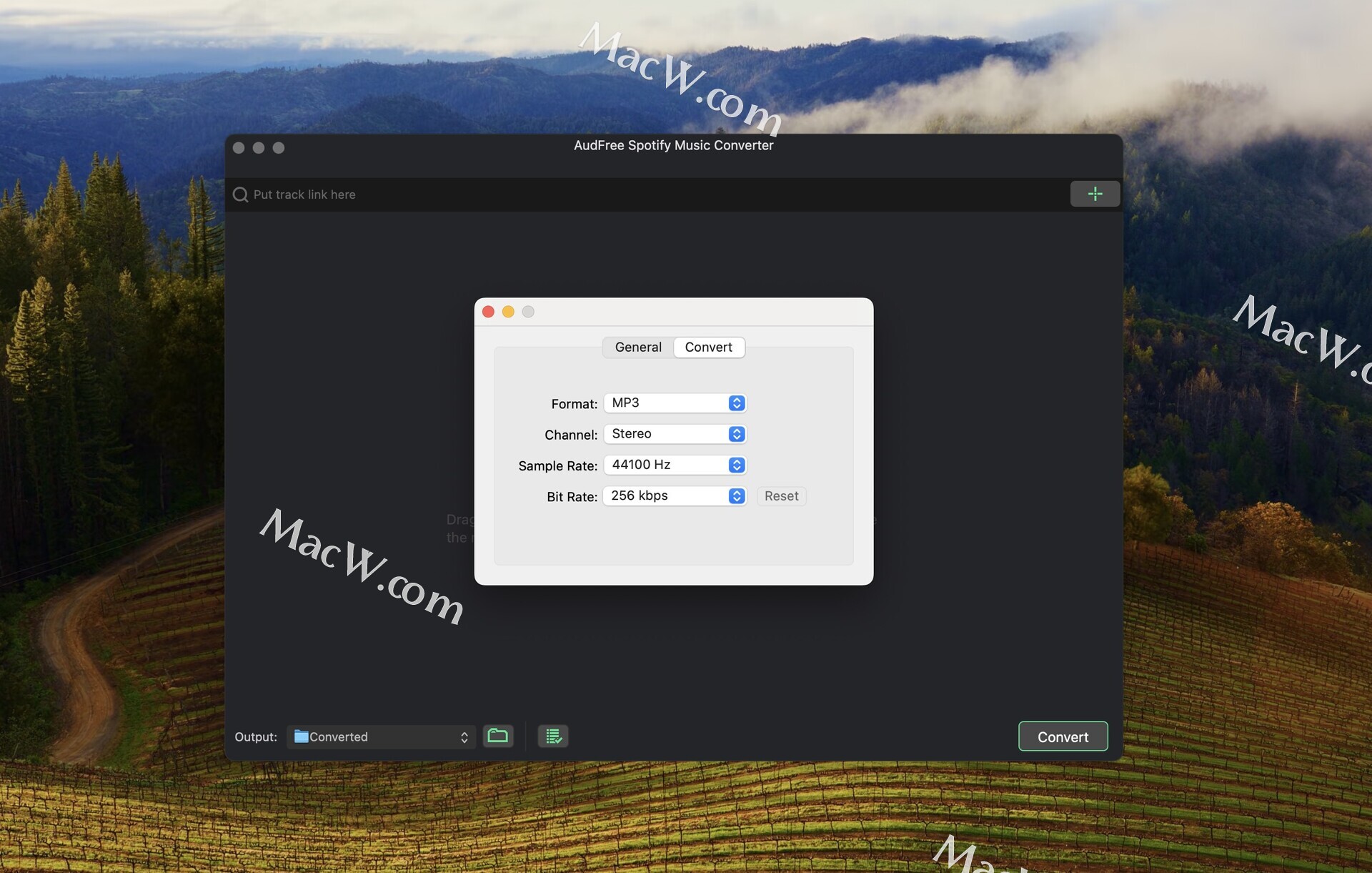Image resolution: width=1372 pixels, height=873 pixels.
Task: Click the search magnifier icon
Action: pos(241,194)
